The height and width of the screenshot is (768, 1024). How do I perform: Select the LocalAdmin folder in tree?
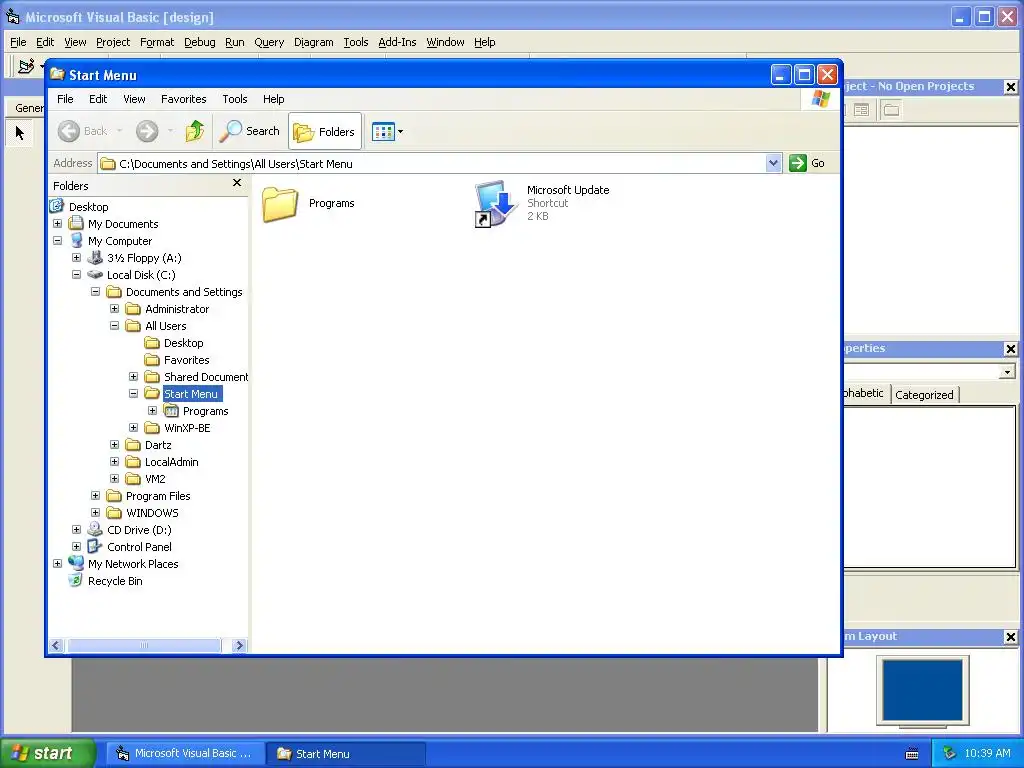(171, 462)
